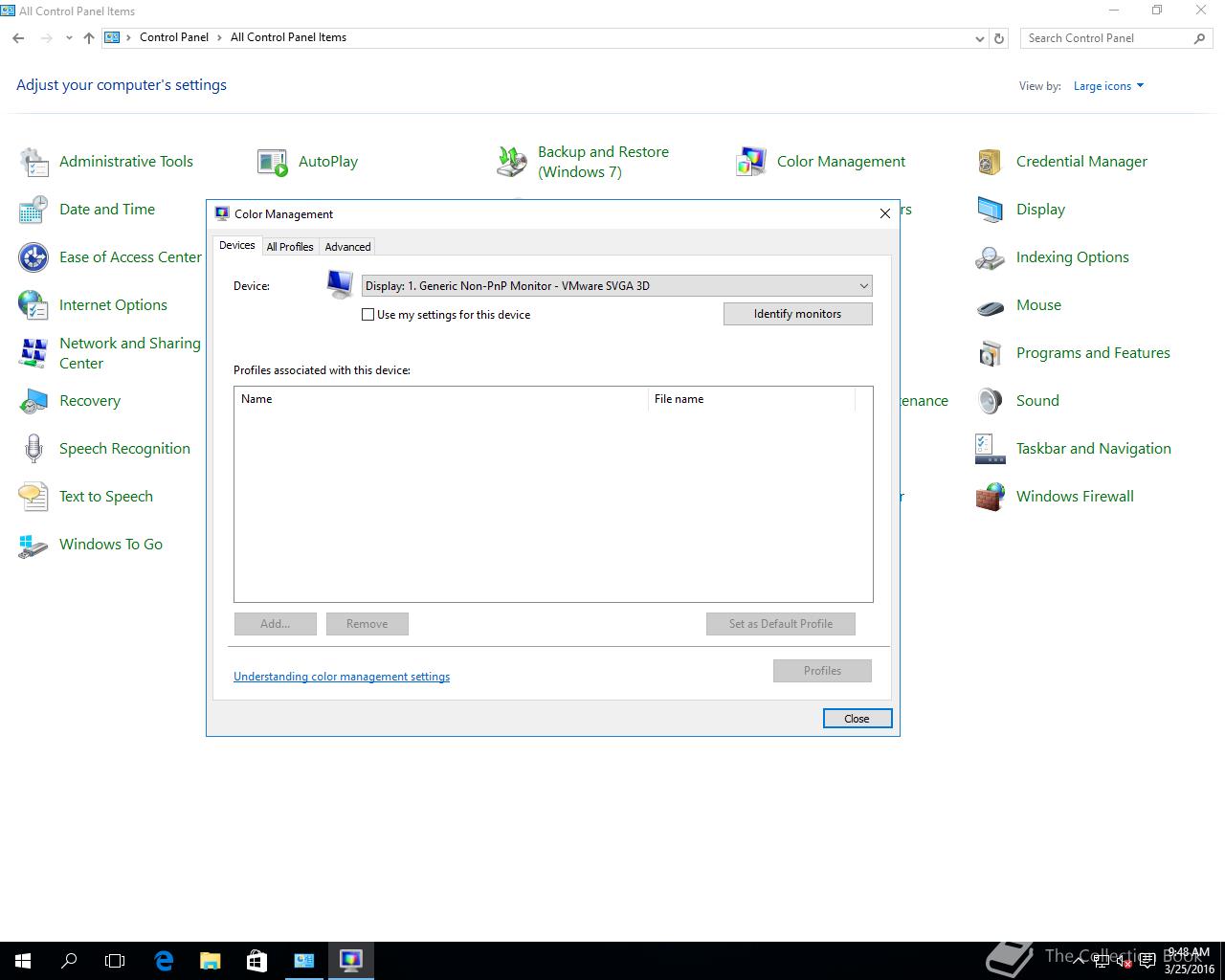Click Set as Default Profile button
This screenshot has height=980, width=1225.
[781, 624]
